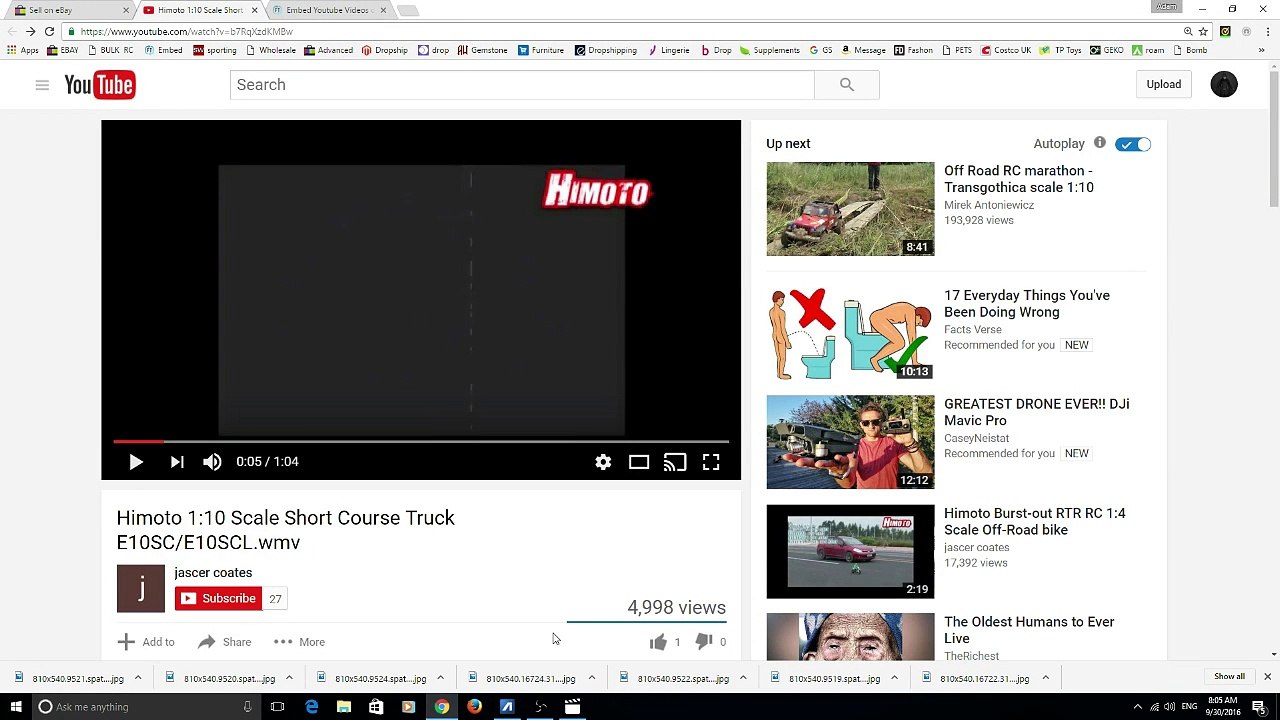Focus Cortana Ask me anything box
1280x720 pixels.
tap(145, 707)
